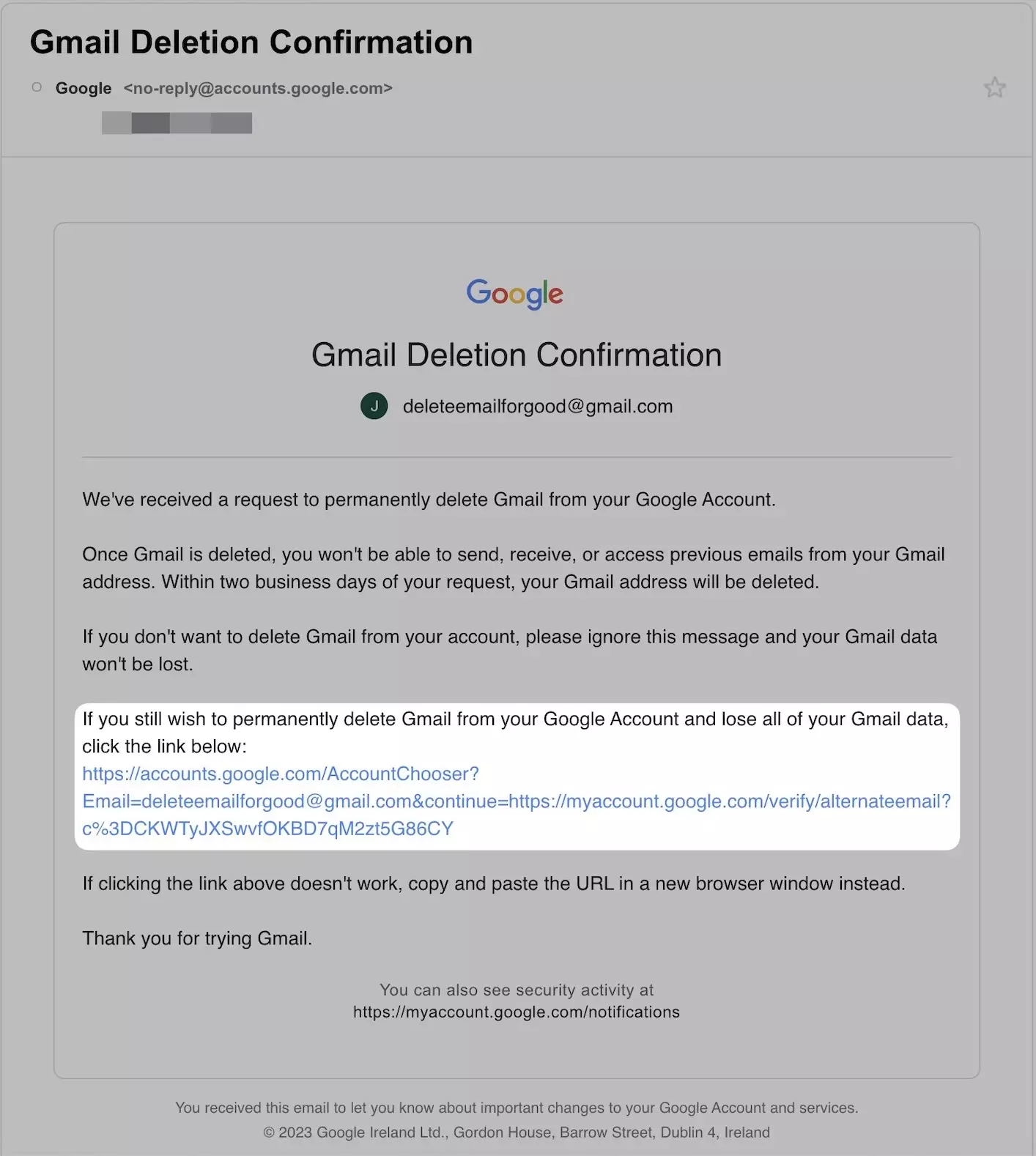Click the 'If you still wish' instruction text
Viewport: 1036px width, 1156px height.
(x=515, y=733)
